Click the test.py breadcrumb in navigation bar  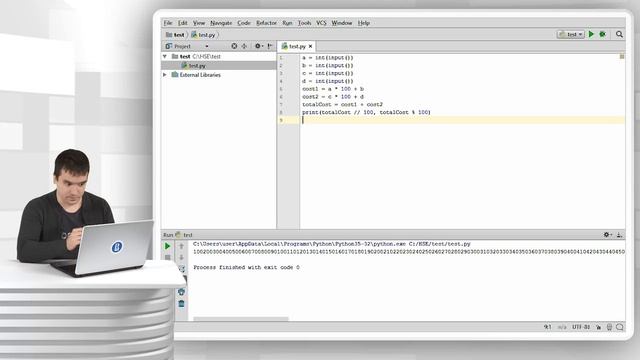[x=203, y=35]
